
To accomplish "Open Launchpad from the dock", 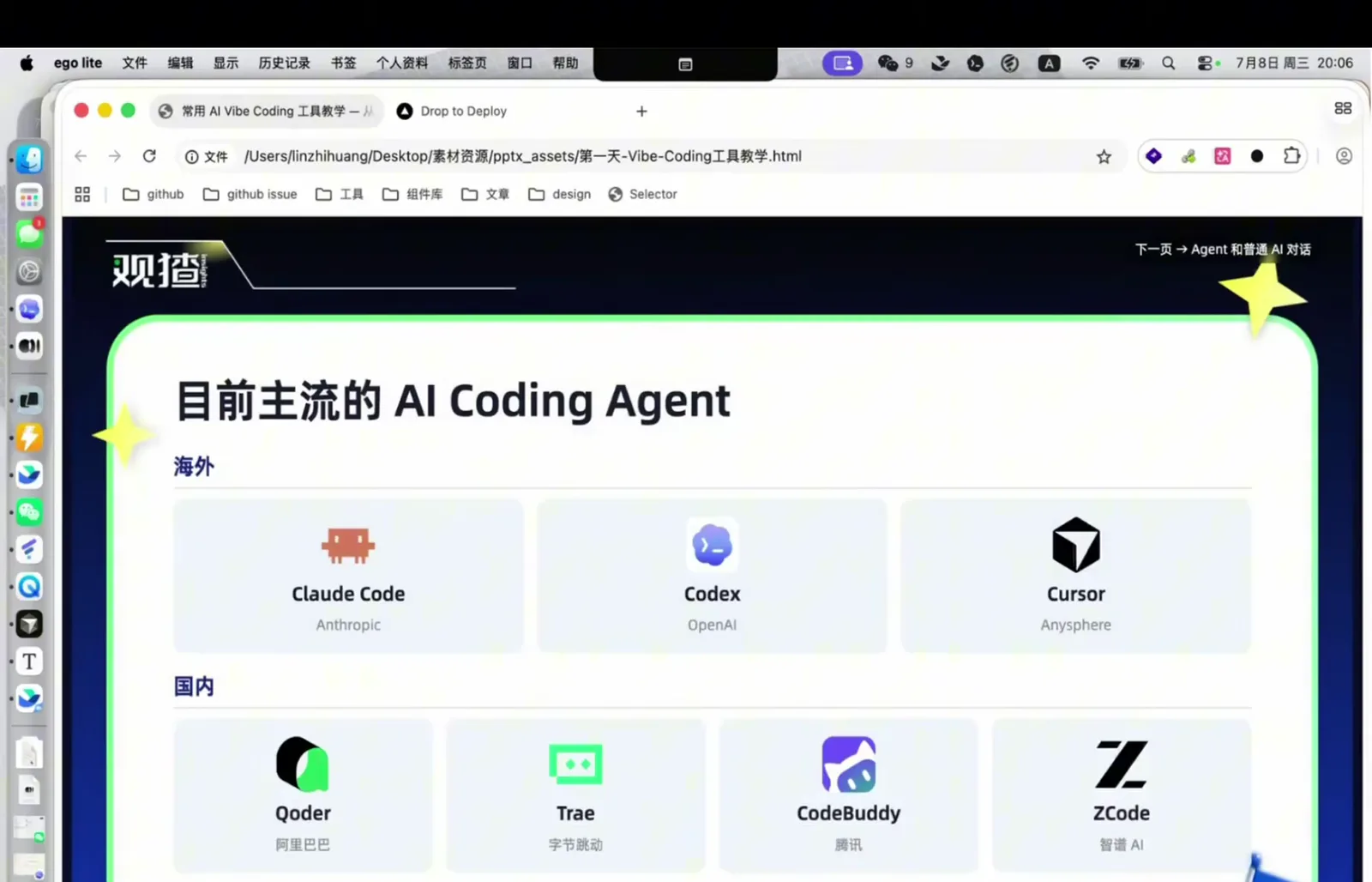I will click(29, 198).
